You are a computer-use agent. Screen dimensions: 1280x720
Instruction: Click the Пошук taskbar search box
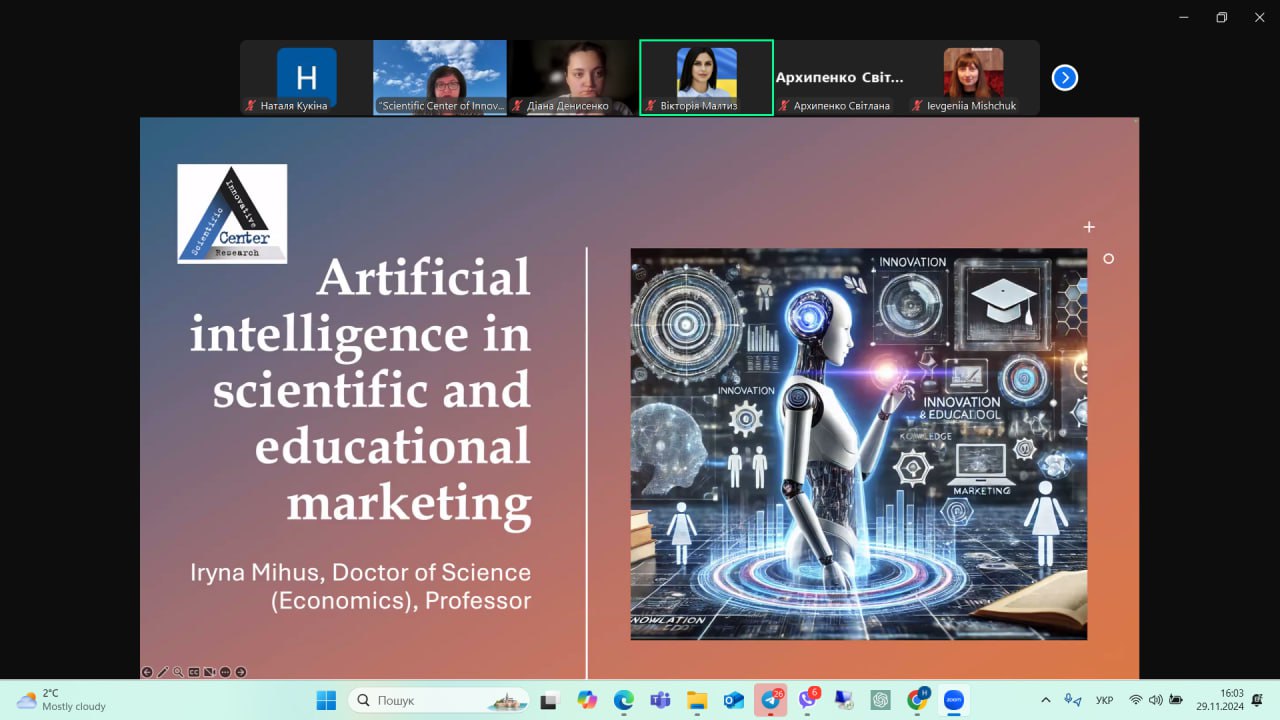439,700
